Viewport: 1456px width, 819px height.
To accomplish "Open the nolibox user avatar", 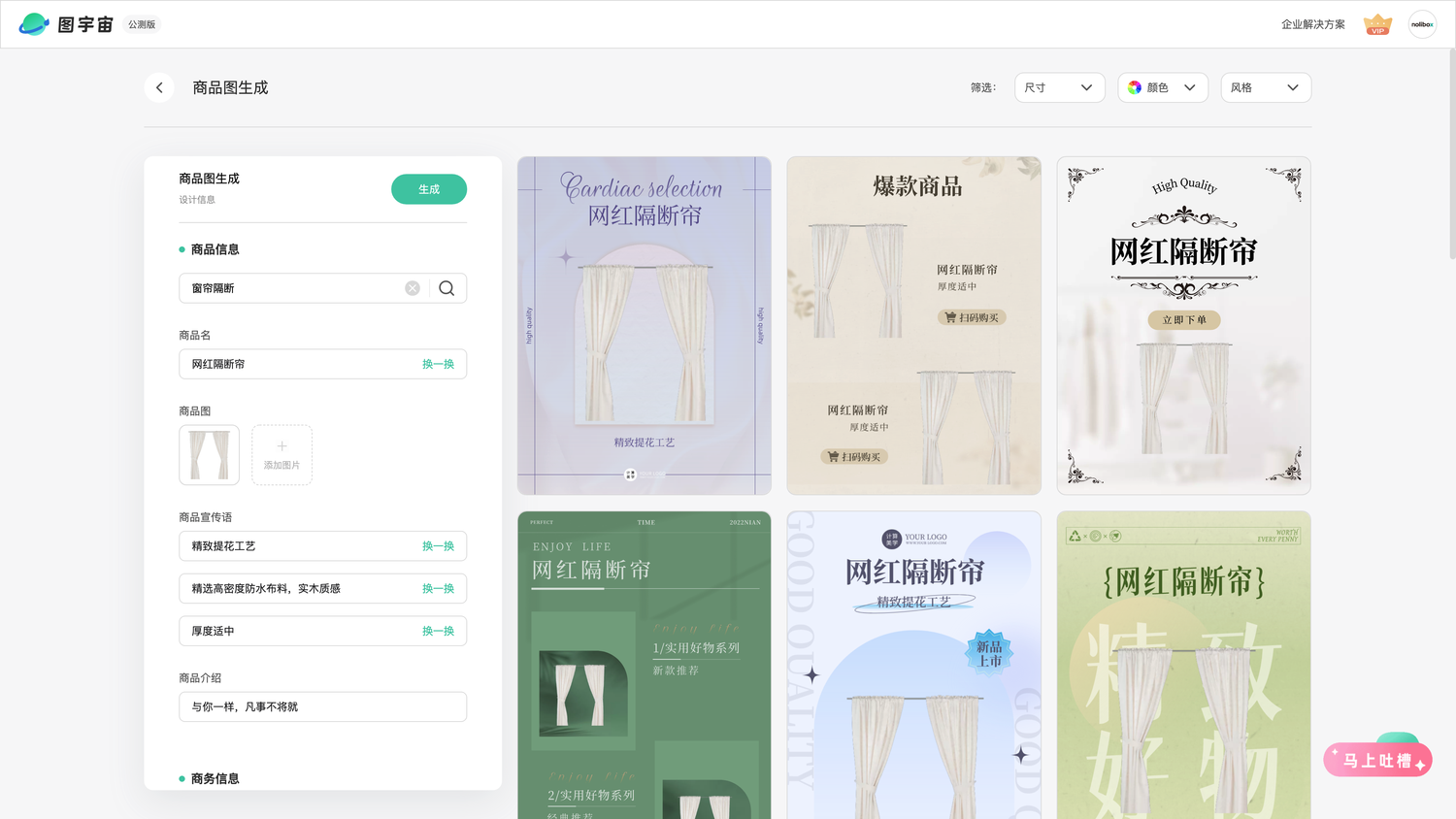I will pos(1422,24).
